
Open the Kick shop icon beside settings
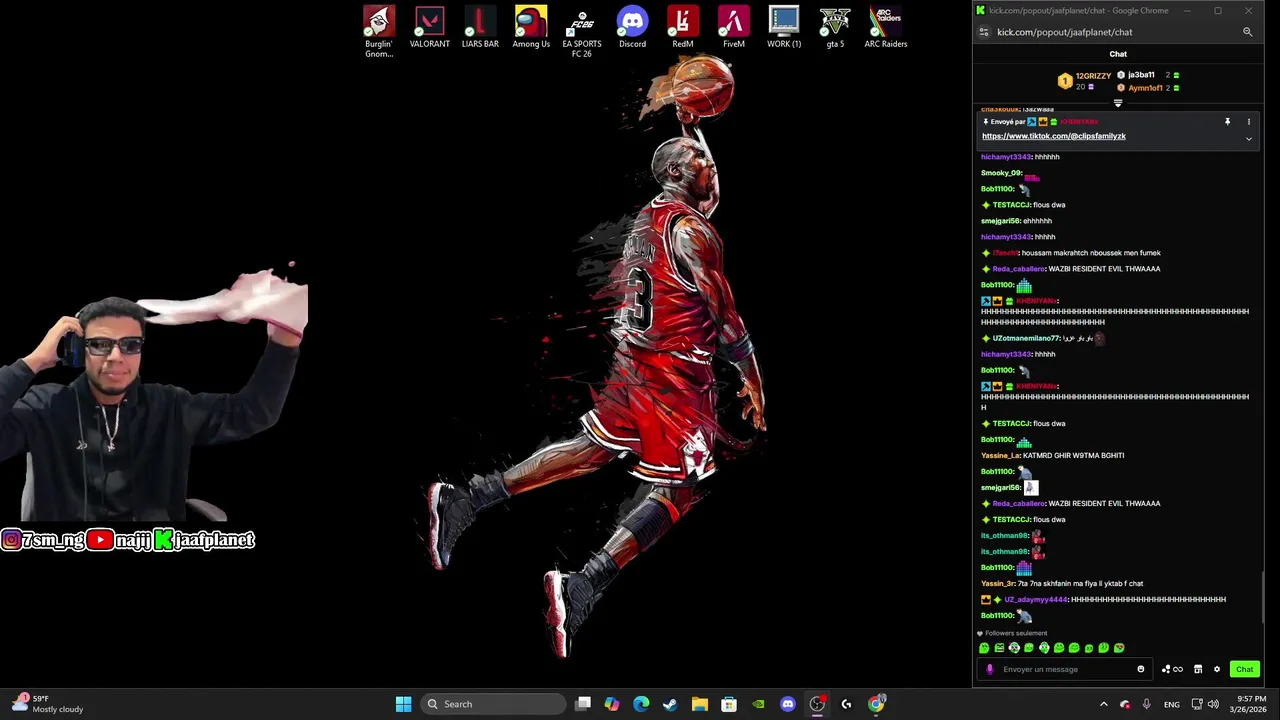1198,669
